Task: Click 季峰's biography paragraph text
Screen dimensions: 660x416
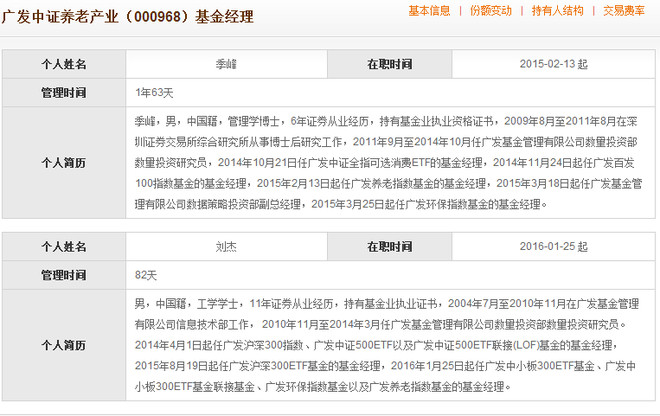Action: [x=388, y=163]
